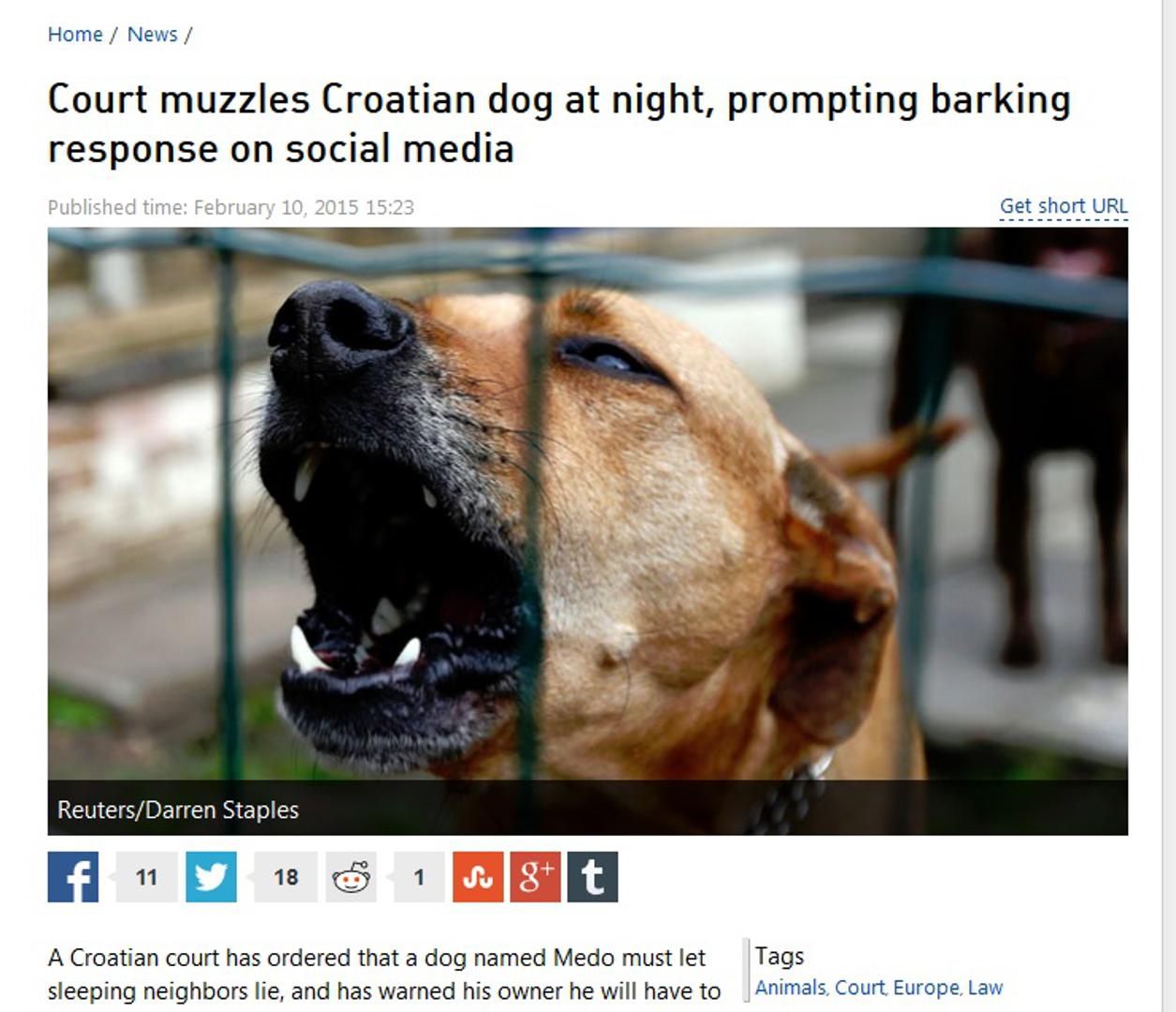Click Get short URL link
Image resolution: width=1176 pixels, height=1012 pixels.
coord(1064,206)
